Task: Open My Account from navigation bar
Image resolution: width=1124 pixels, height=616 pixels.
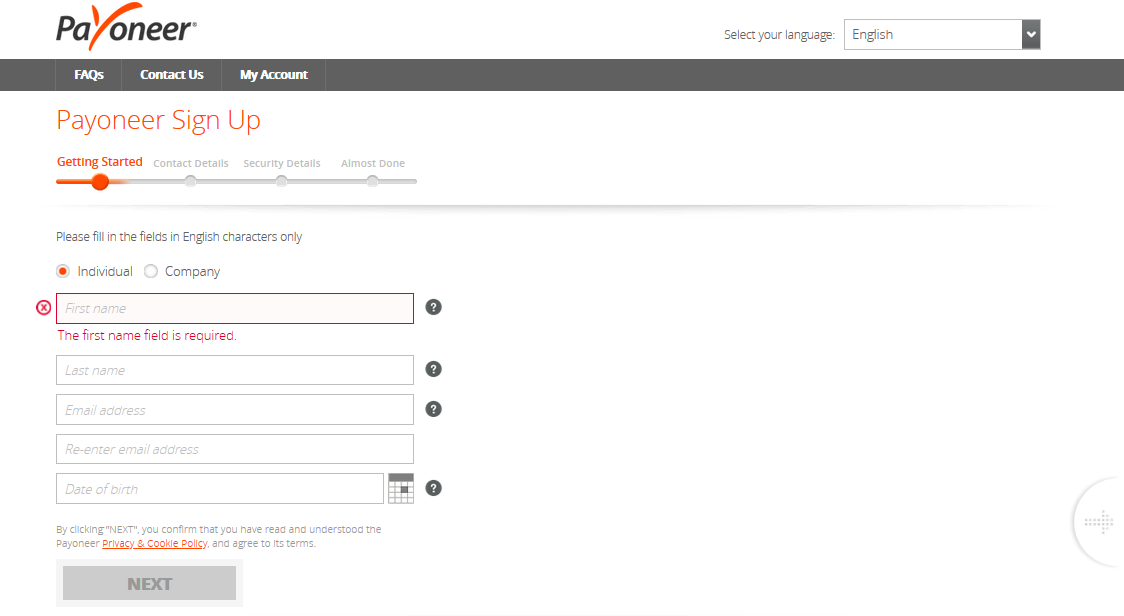Action: coord(274,75)
